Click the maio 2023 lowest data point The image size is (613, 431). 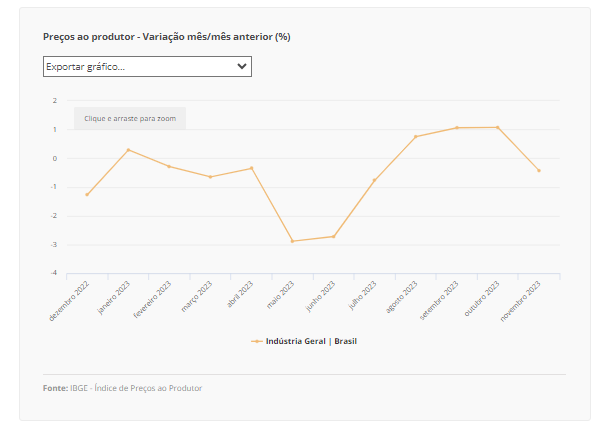click(292, 241)
